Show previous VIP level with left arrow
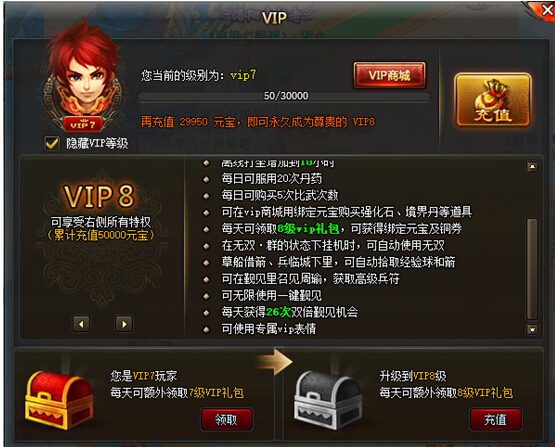Image resolution: width=555 pixels, height=447 pixels. click(81, 324)
